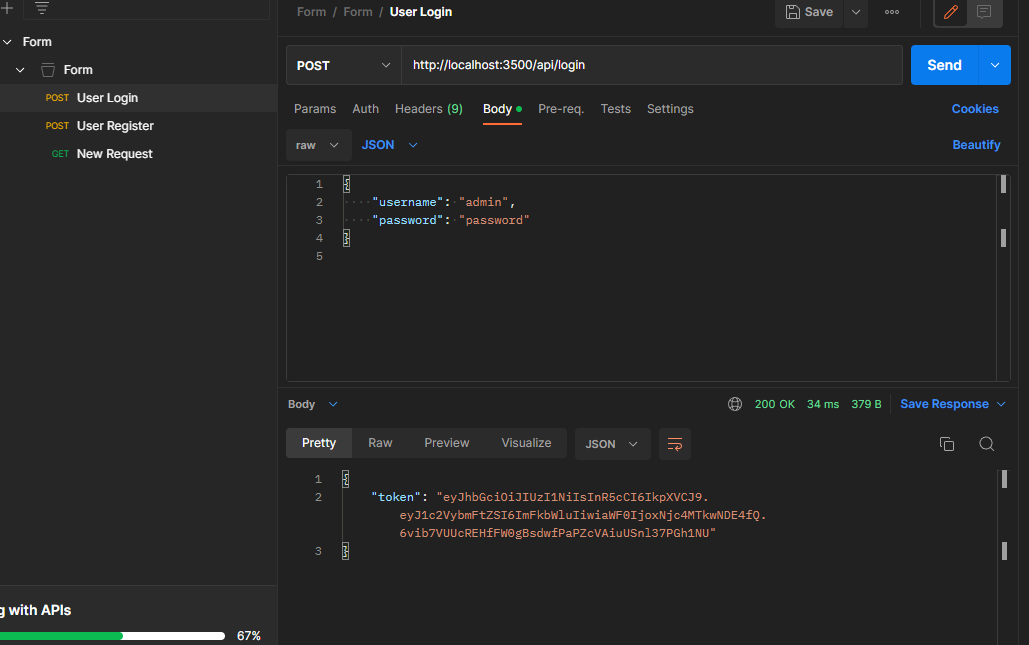Copy response with the copy icon

(947, 444)
